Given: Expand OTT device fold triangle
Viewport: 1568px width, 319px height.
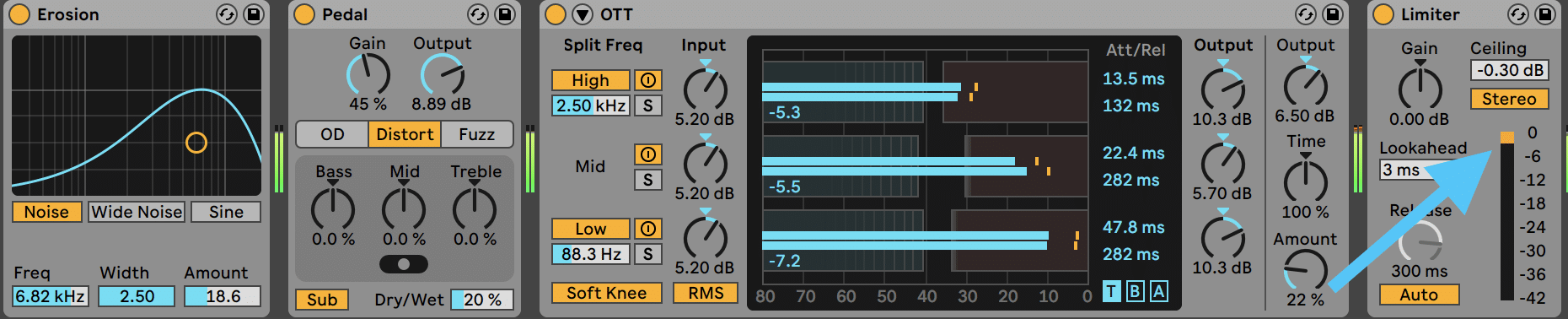Looking at the screenshot, I should point(583,14).
